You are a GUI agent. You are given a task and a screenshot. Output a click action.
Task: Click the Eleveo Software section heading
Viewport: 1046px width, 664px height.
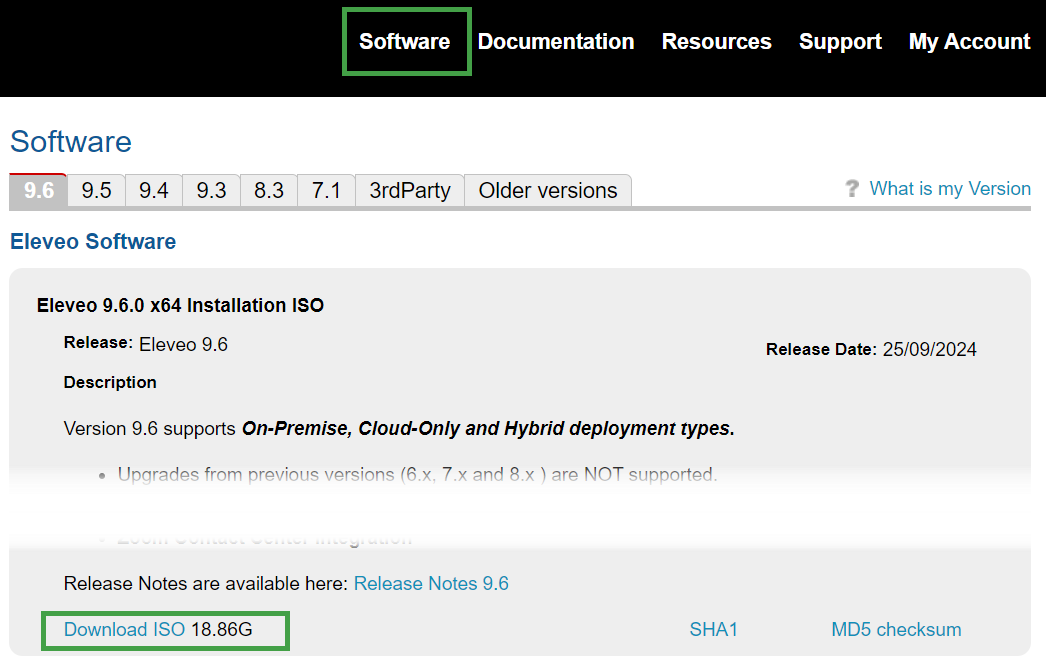93,241
